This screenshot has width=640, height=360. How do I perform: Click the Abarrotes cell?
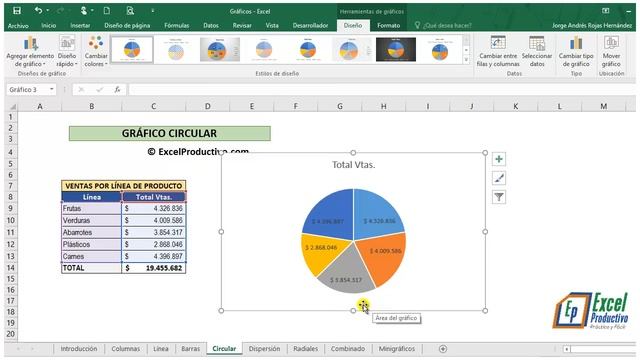coord(91,232)
